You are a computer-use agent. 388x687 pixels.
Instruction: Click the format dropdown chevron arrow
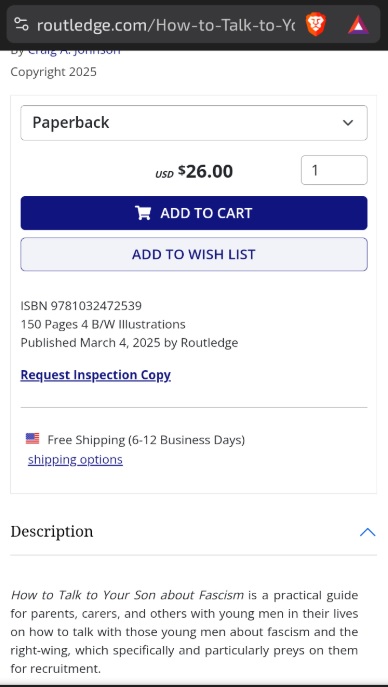point(348,123)
